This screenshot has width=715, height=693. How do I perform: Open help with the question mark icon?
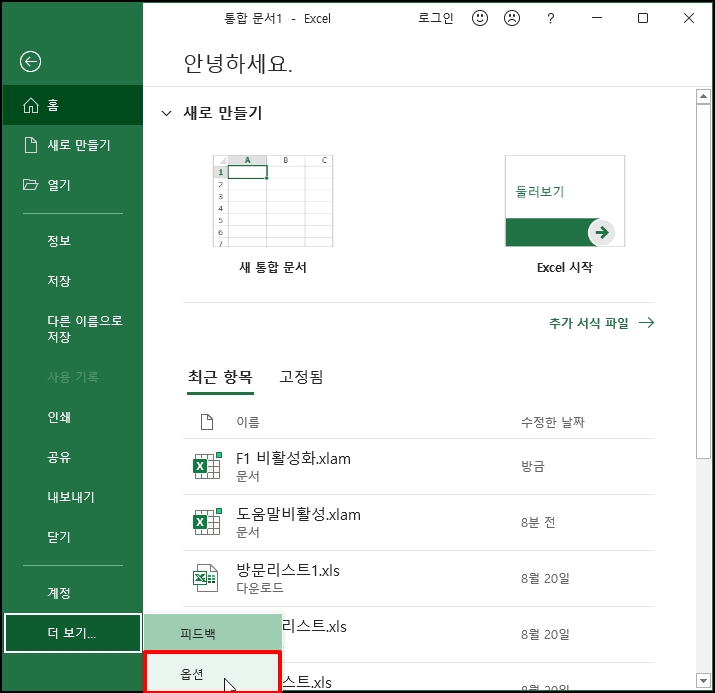click(x=551, y=18)
